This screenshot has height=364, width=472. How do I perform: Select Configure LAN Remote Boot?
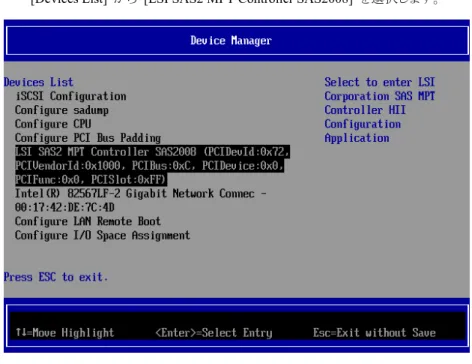tap(88, 221)
